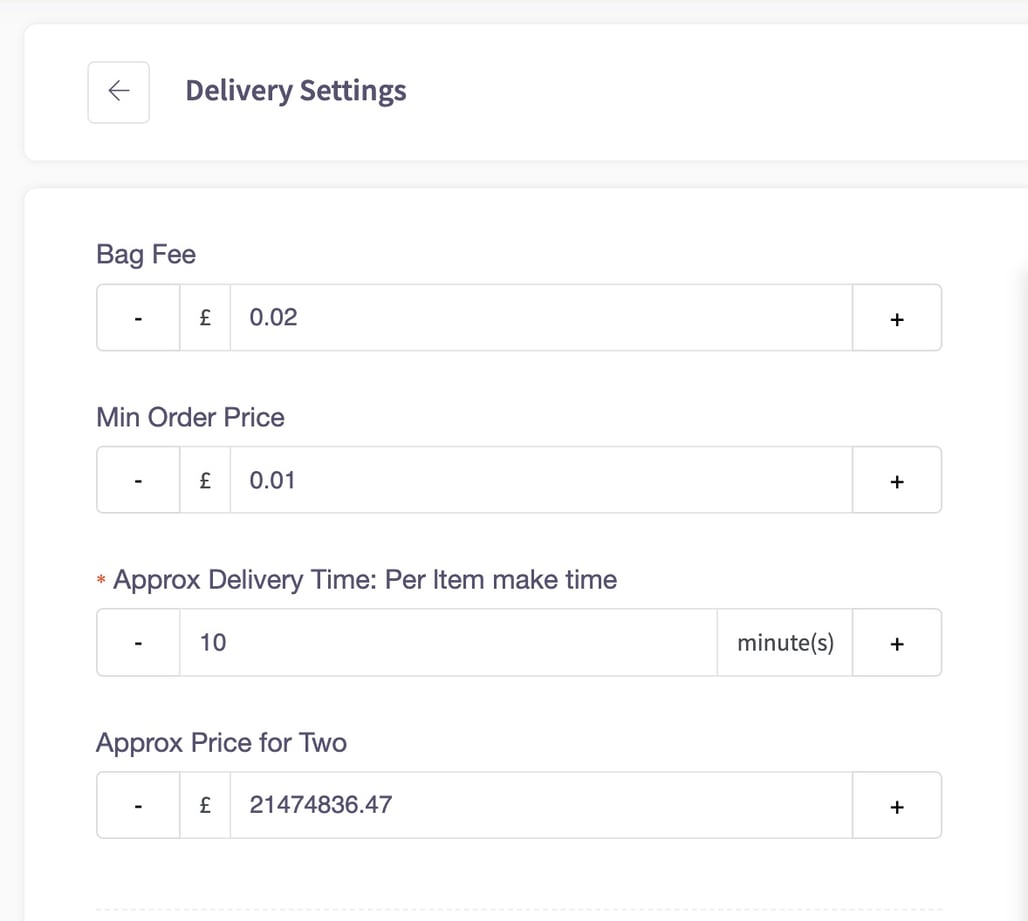Viewport: 1028px width, 921px height.
Task: Increase the Approx Price for Two
Action: click(x=896, y=805)
